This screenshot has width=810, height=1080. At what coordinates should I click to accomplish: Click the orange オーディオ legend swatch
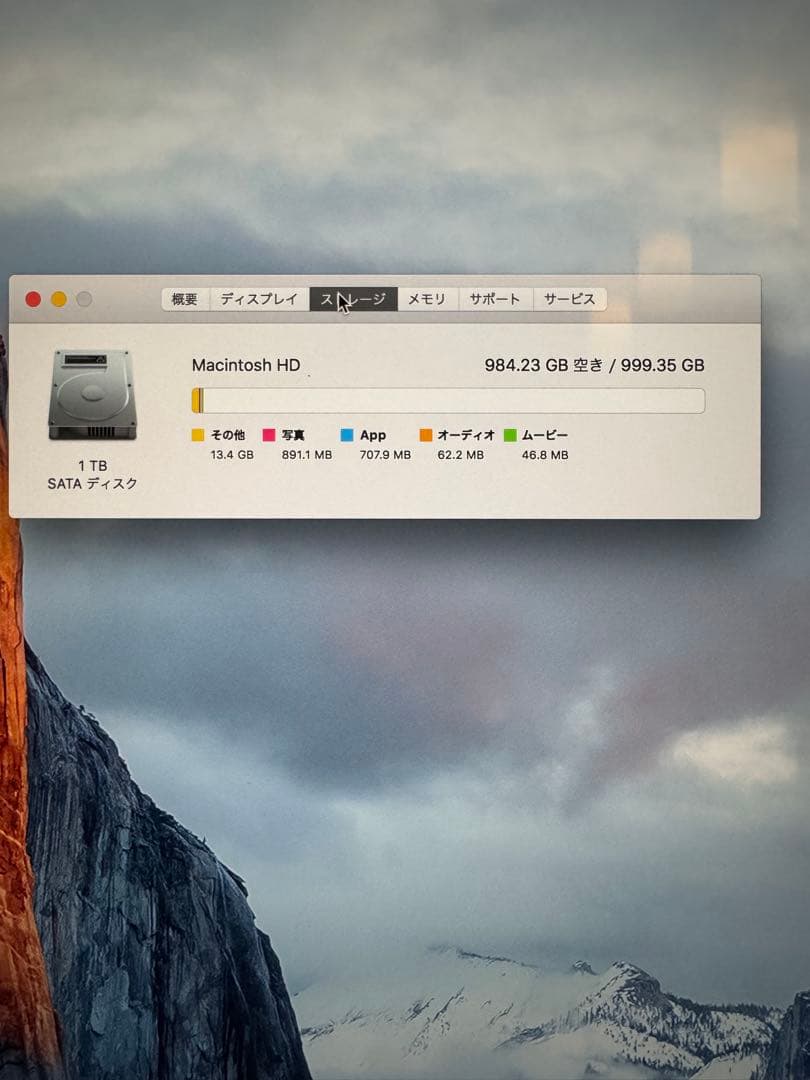[428, 435]
